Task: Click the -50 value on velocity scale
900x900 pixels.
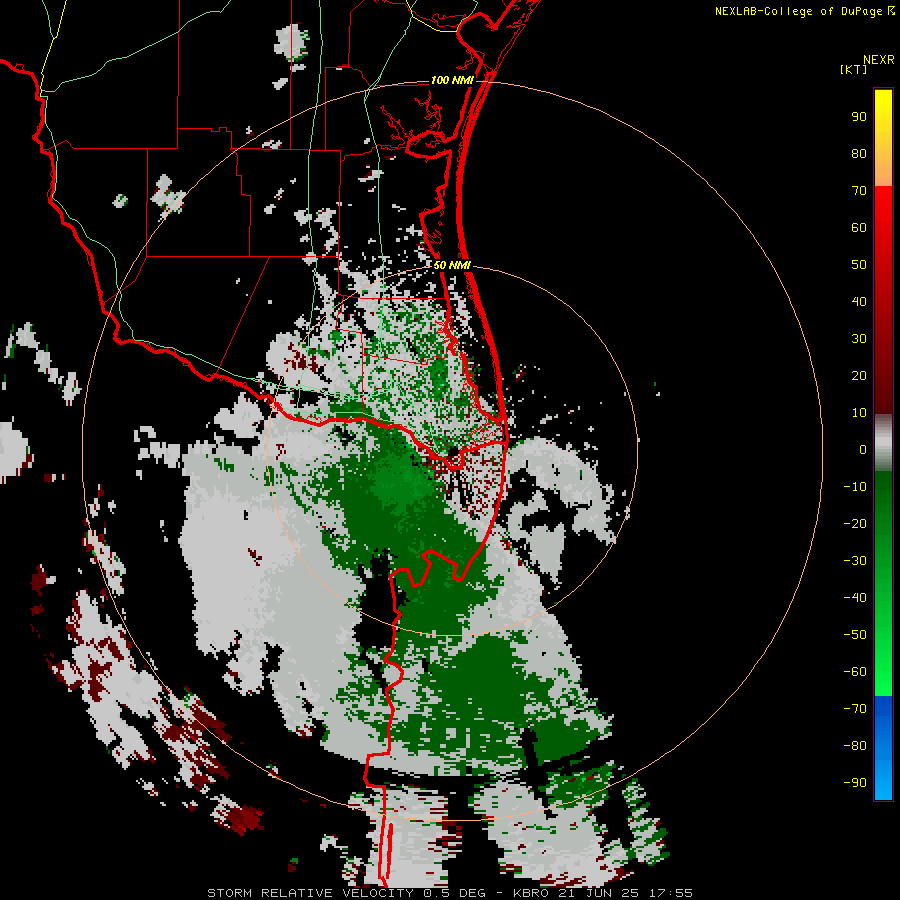Action: [x=855, y=635]
